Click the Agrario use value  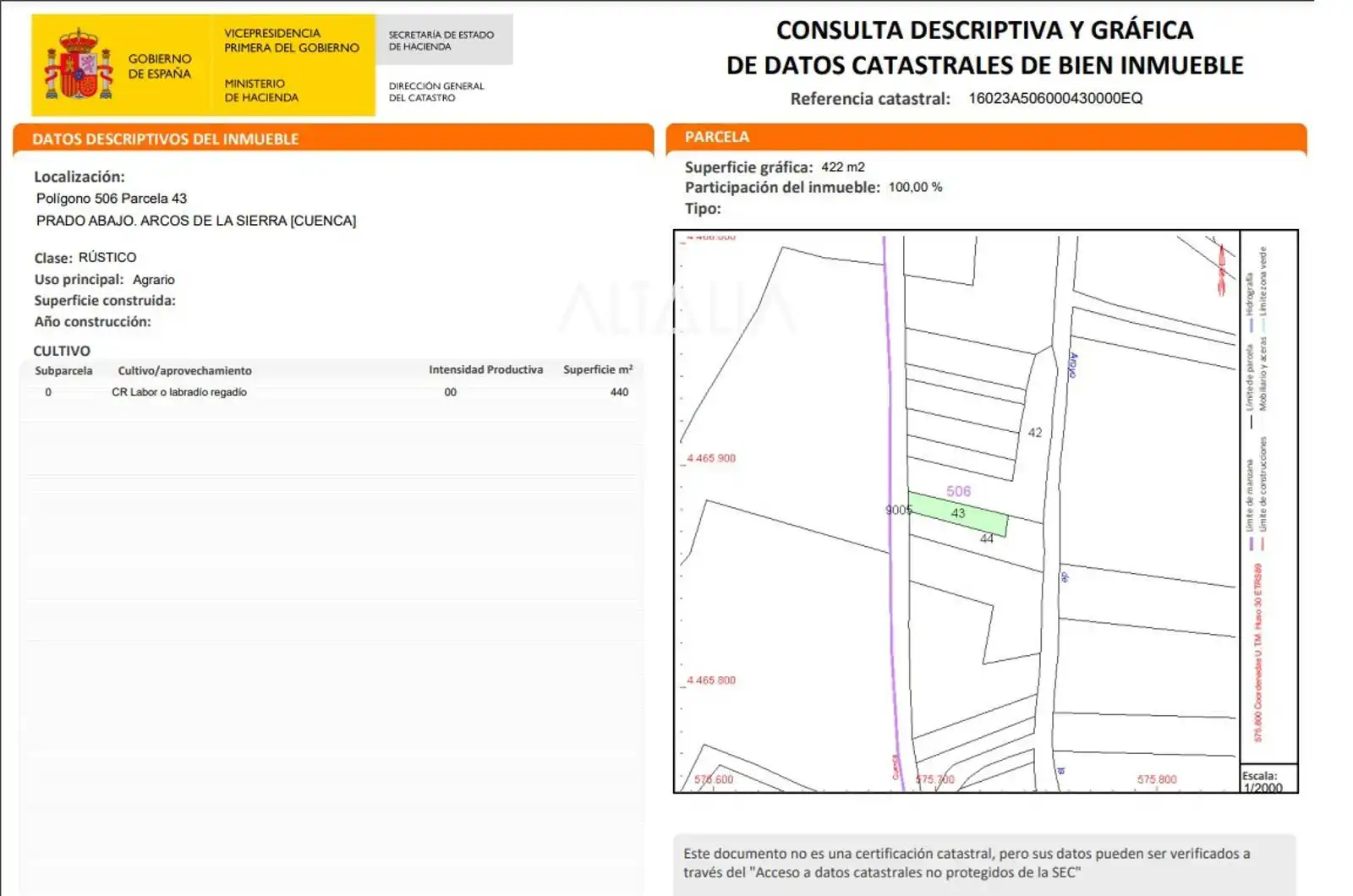pyautogui.click(x=154, y=280)
